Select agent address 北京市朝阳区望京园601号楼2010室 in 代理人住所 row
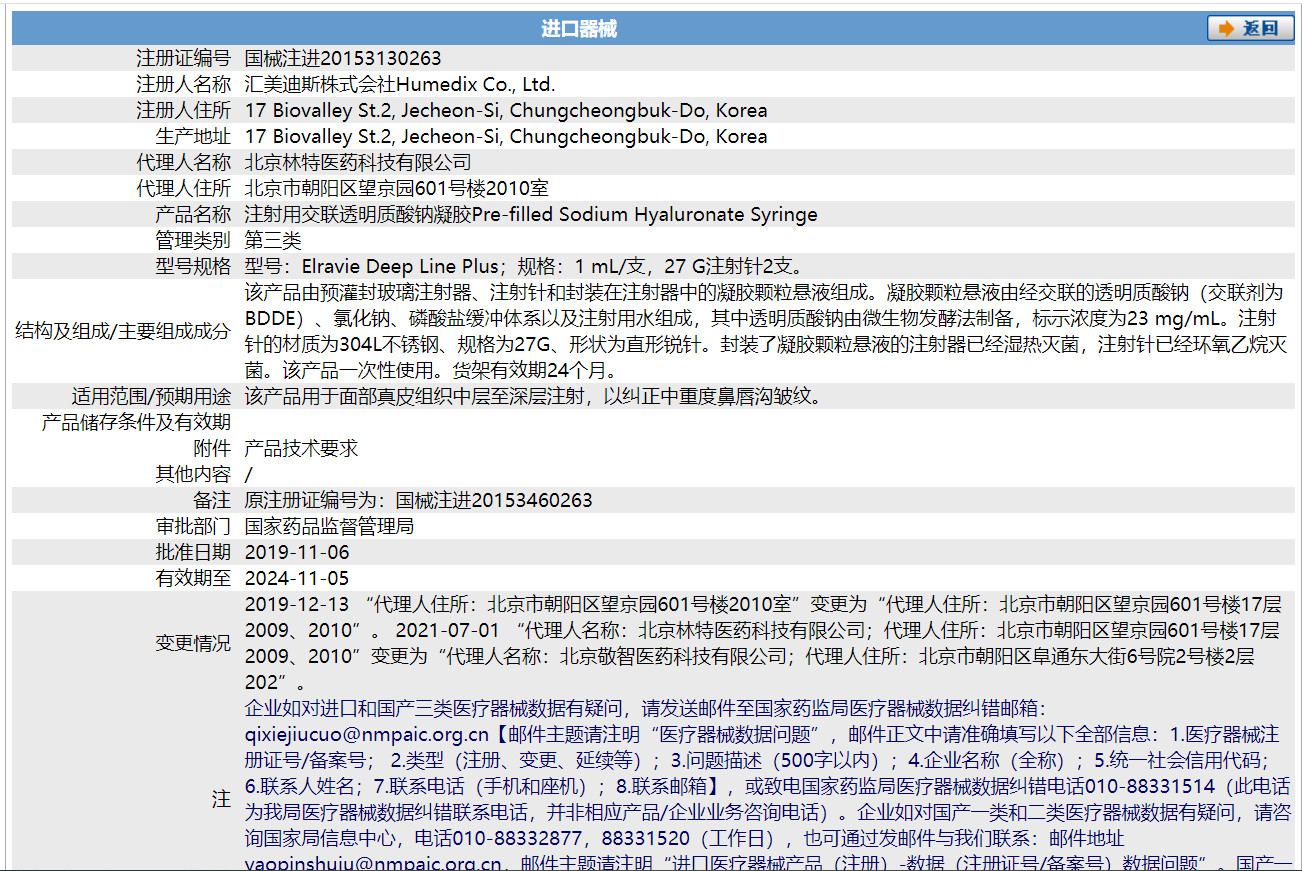1302x871 pixels. [397, 188]
